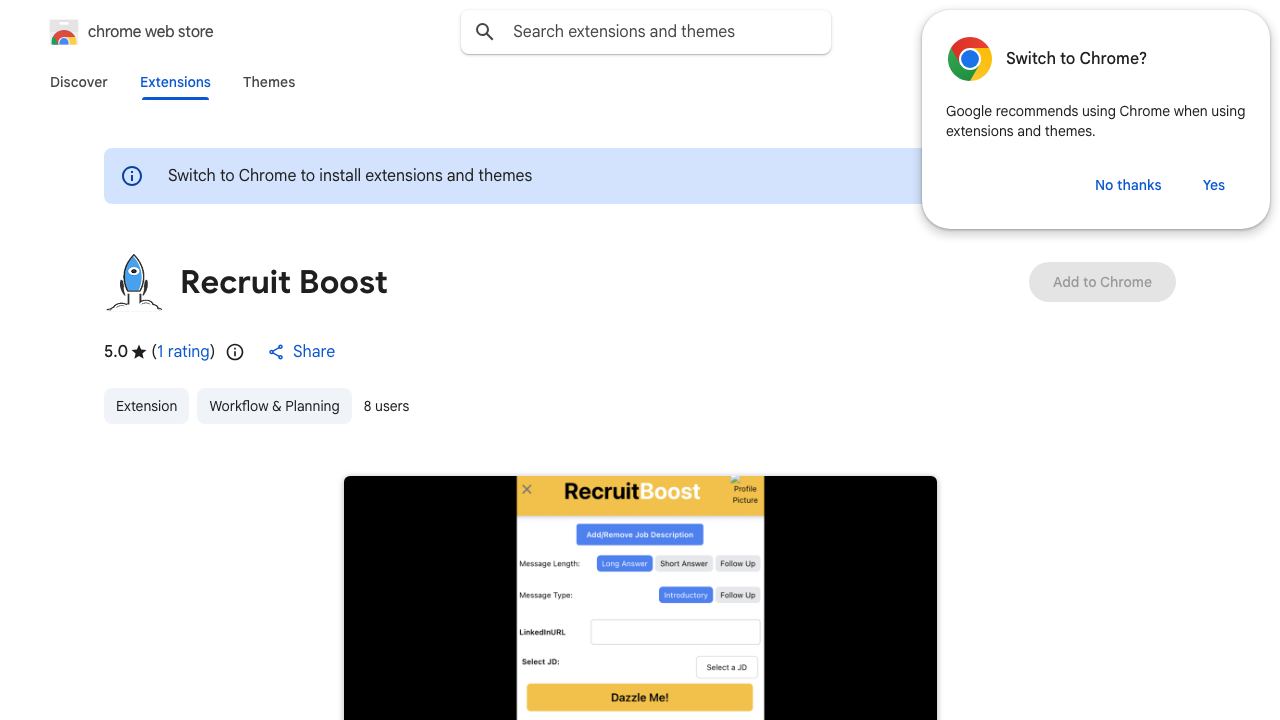Select Follow Up under Message Type

coord(738,595)
